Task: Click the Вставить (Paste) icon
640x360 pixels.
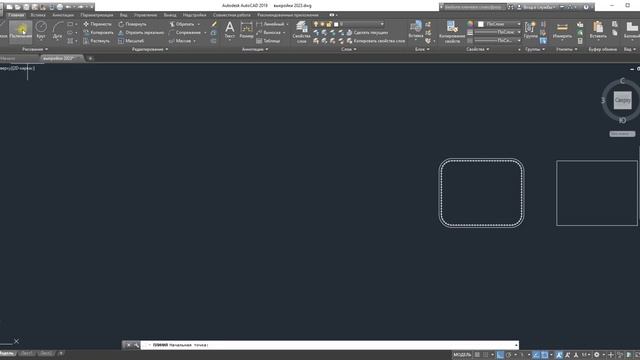Action: click(598, 30)
